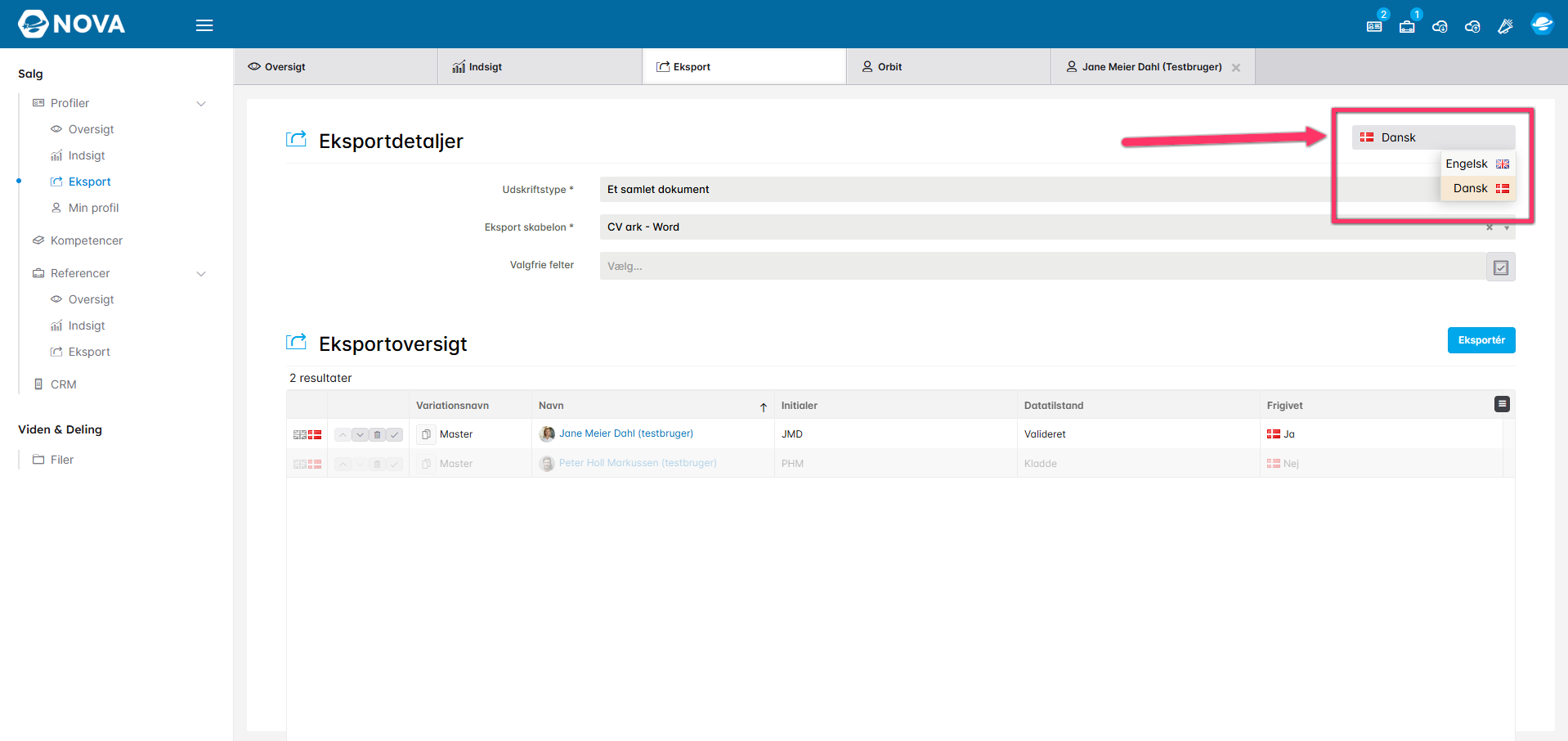Close the Jane Meier Dahl (Testbruger) tab
Screen dimensions: 1568x741
[1236, 68]
